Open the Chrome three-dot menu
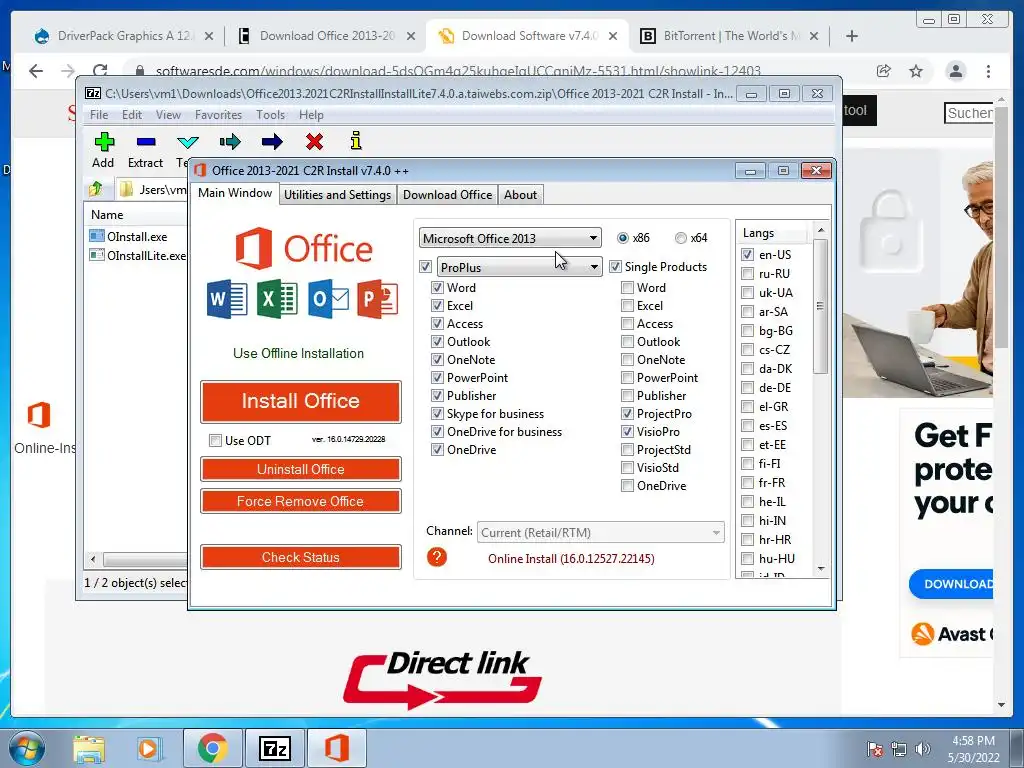 point(988,71)
